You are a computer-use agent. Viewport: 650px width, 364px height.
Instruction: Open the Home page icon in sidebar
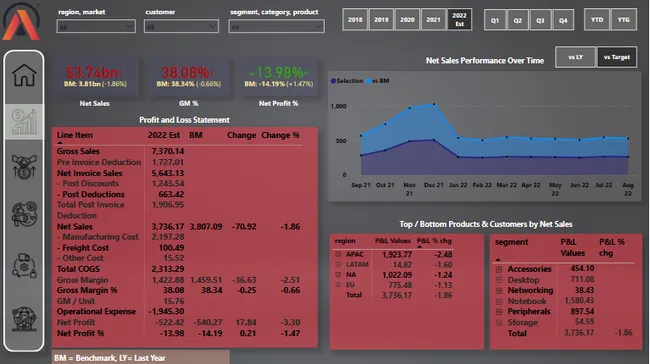[24, 75]
